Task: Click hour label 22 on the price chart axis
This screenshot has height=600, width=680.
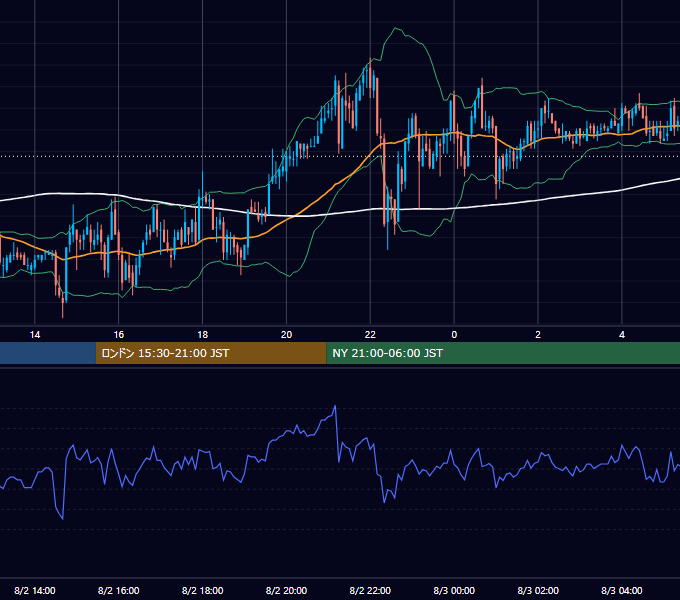Action: (370, 334)
